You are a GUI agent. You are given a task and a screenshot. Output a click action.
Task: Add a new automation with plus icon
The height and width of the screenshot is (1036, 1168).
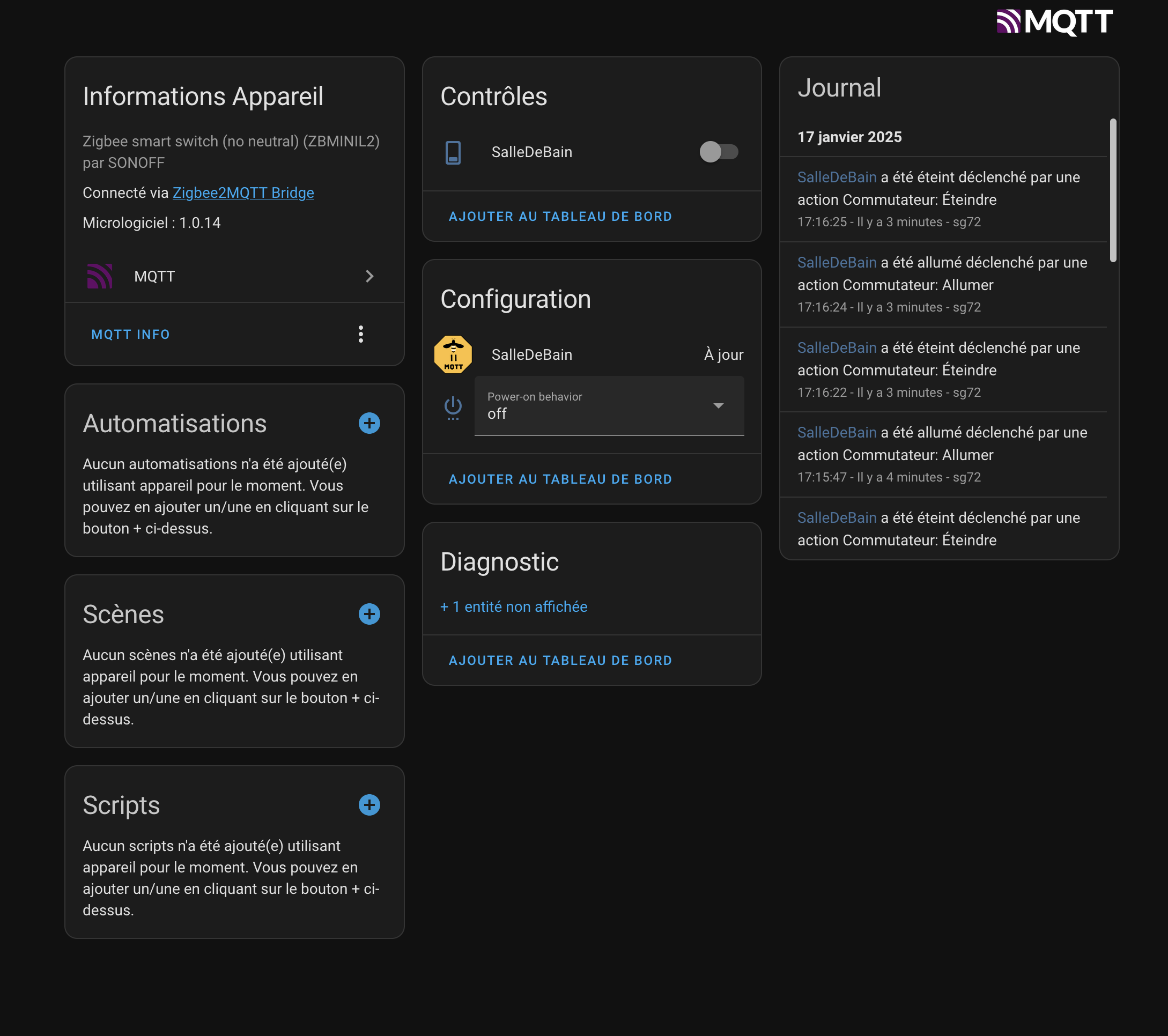click(369, 424)
